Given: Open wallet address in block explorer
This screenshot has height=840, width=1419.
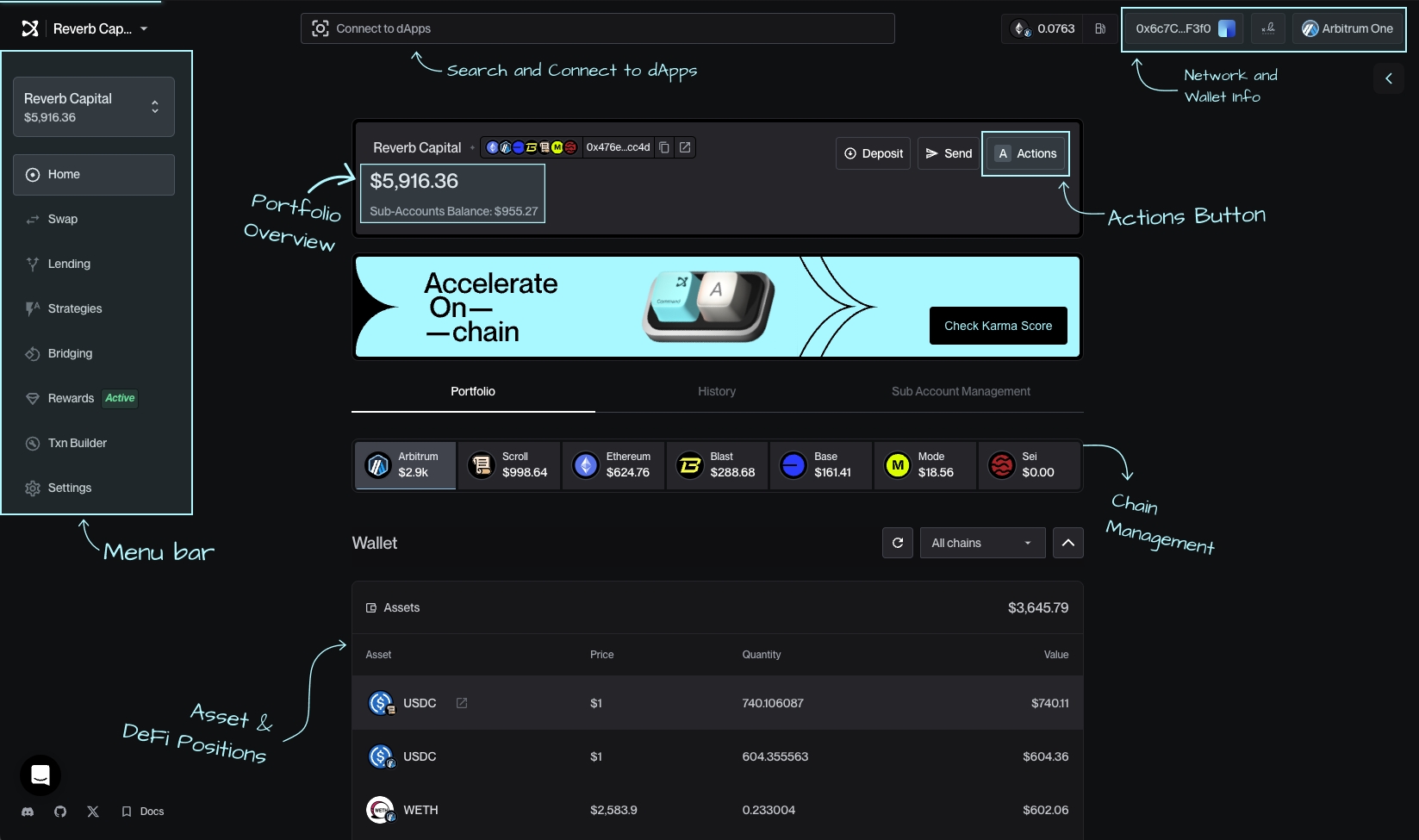Looking at the screenshot, I should 685,147.
